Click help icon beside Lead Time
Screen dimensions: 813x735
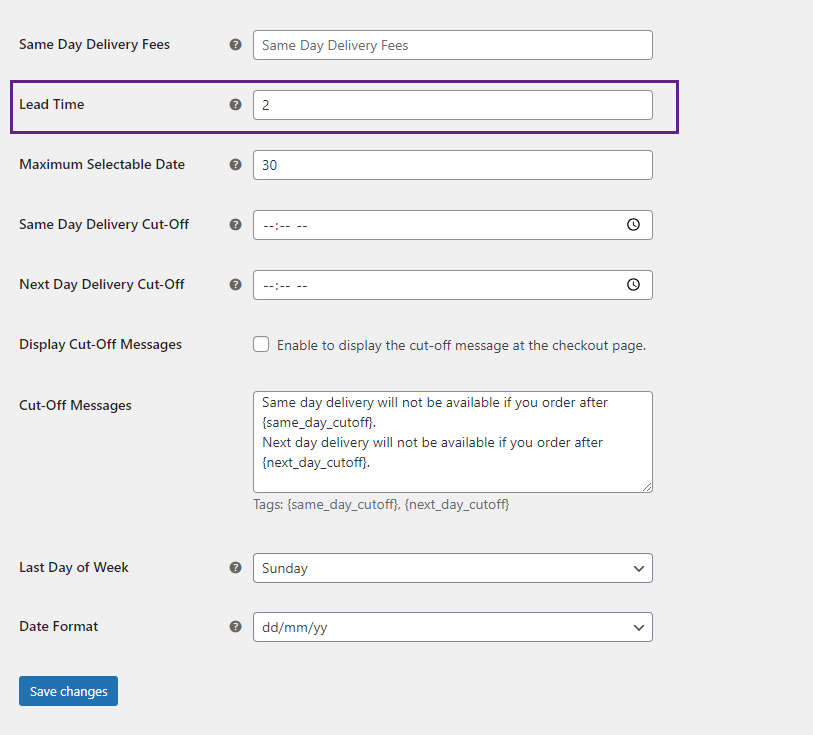235,105
